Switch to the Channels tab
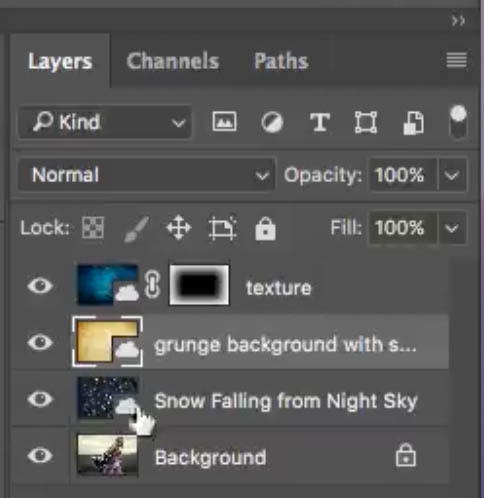The image size is (484, 498). click(x=173, y=61)
